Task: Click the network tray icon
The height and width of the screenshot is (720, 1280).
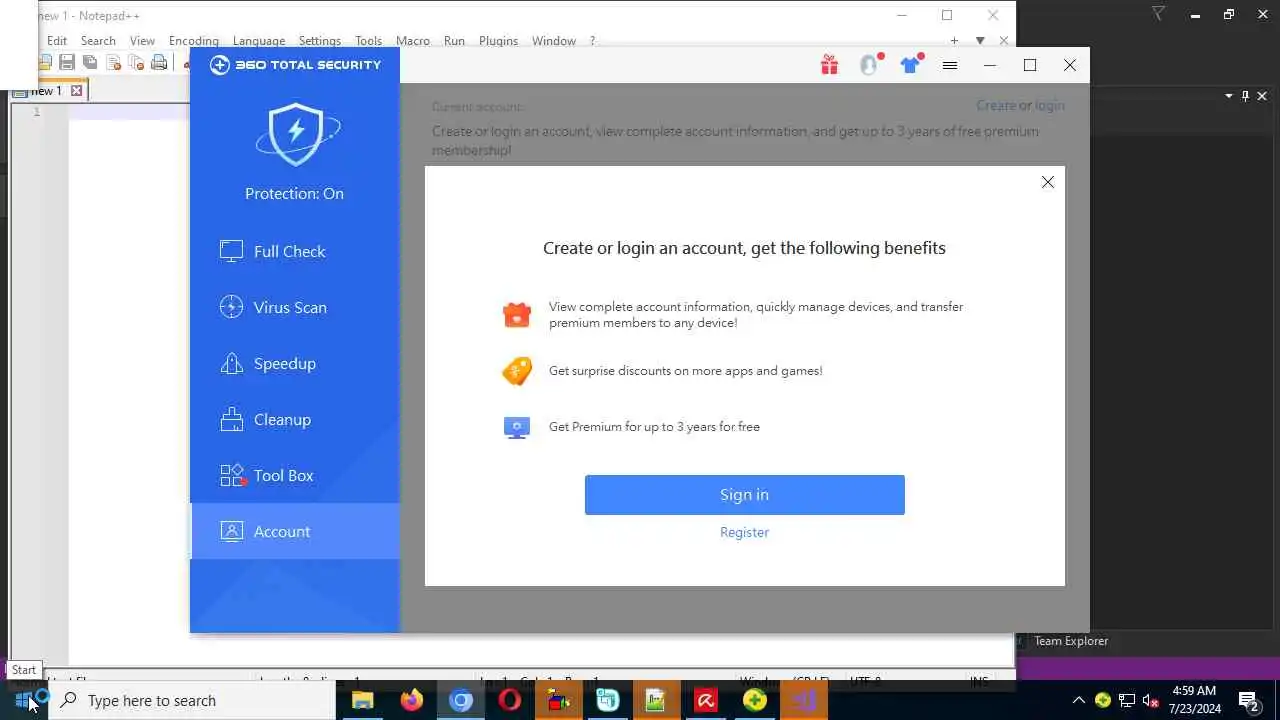Action: coord(1126,700)
